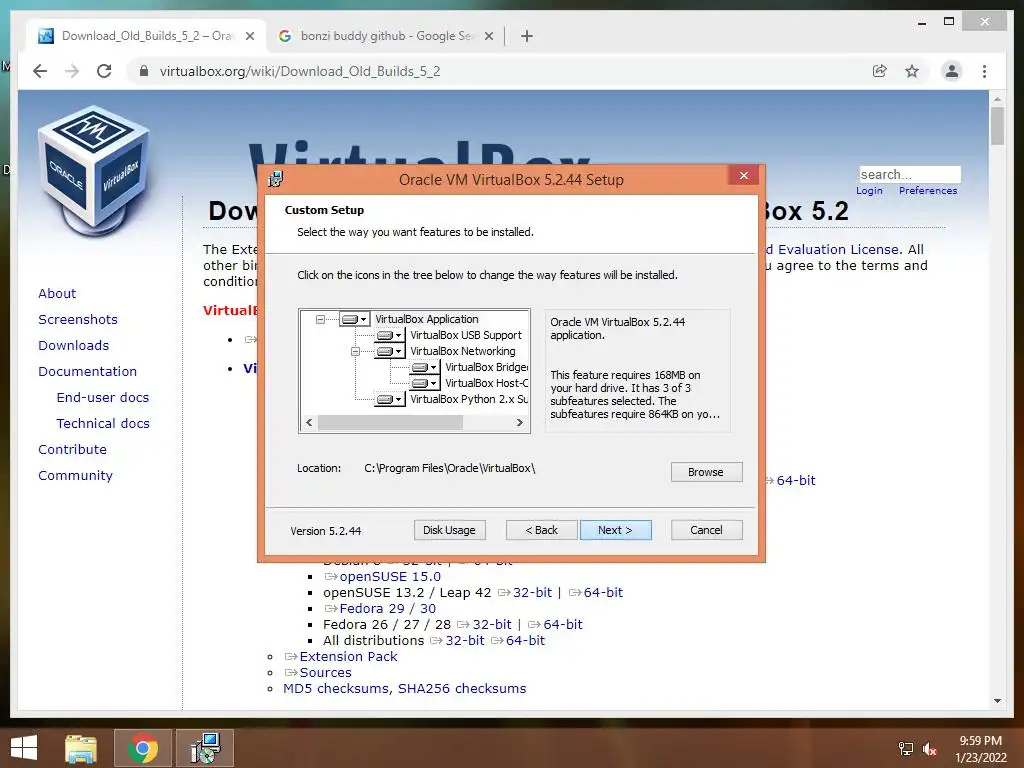The width and height of the screenshot is (1024, 768).
Task: Open VirtualBox USB Support feature dropdown icon
Action: (x=390, y=335)
